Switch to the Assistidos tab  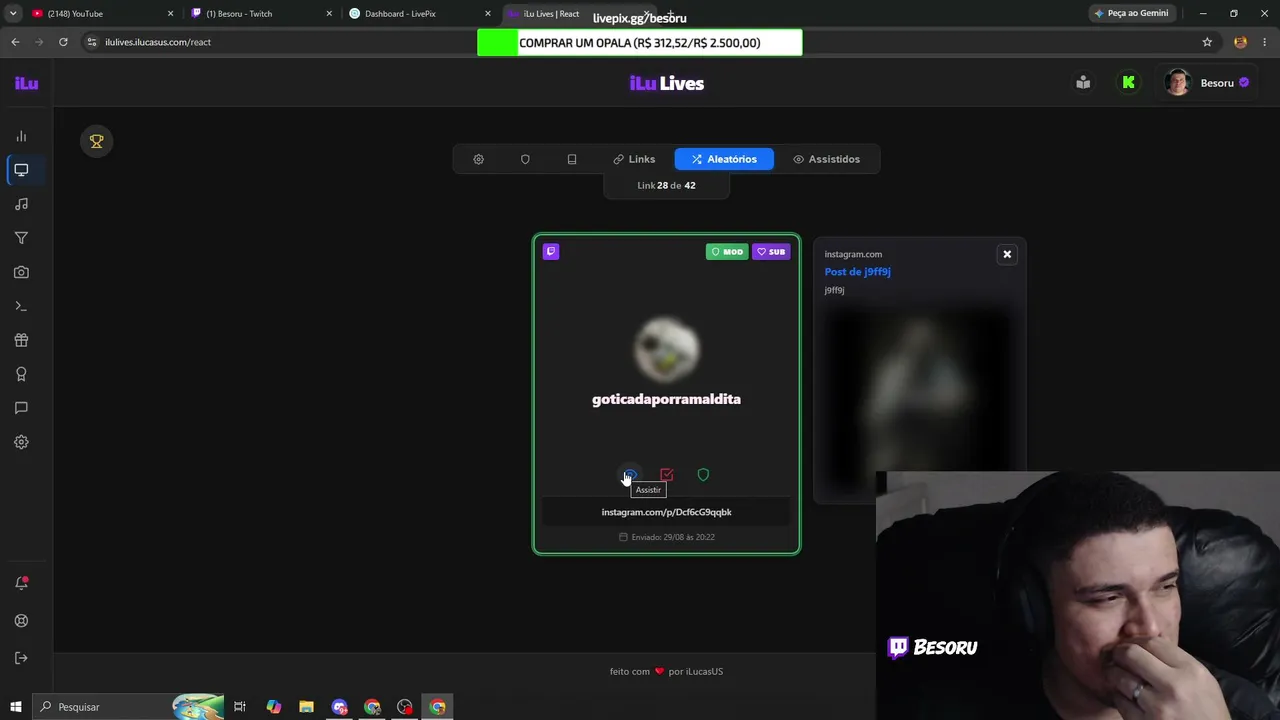pos(826,159)
